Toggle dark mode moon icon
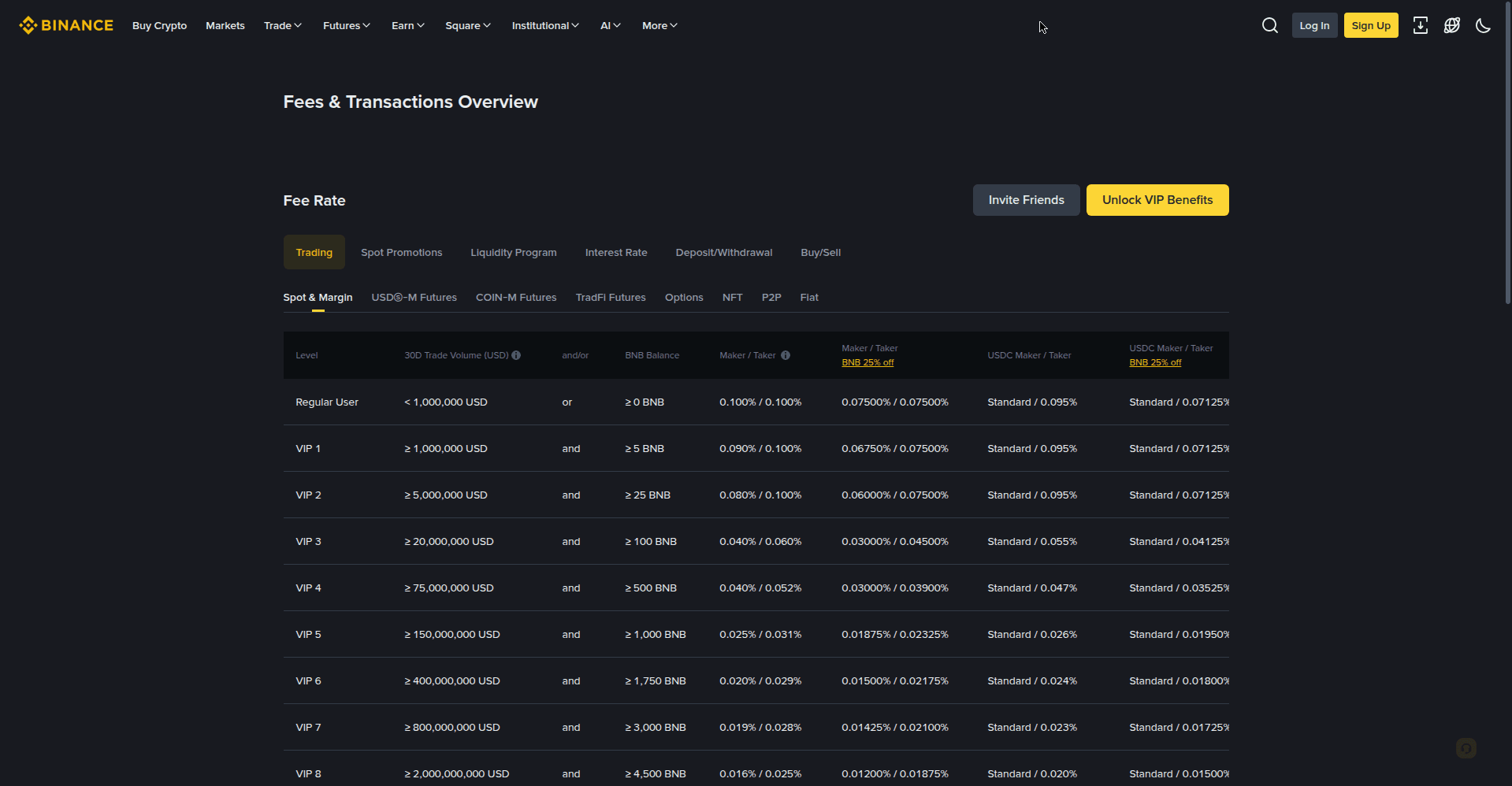Viewport: 1512px width, 786px height. tap(1483, 25)
